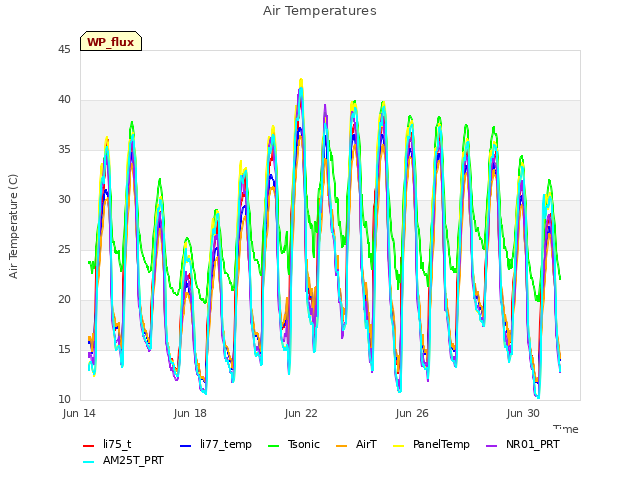
Task: Click the Jun 26 x-axis tick label
Action: [412, 413]
